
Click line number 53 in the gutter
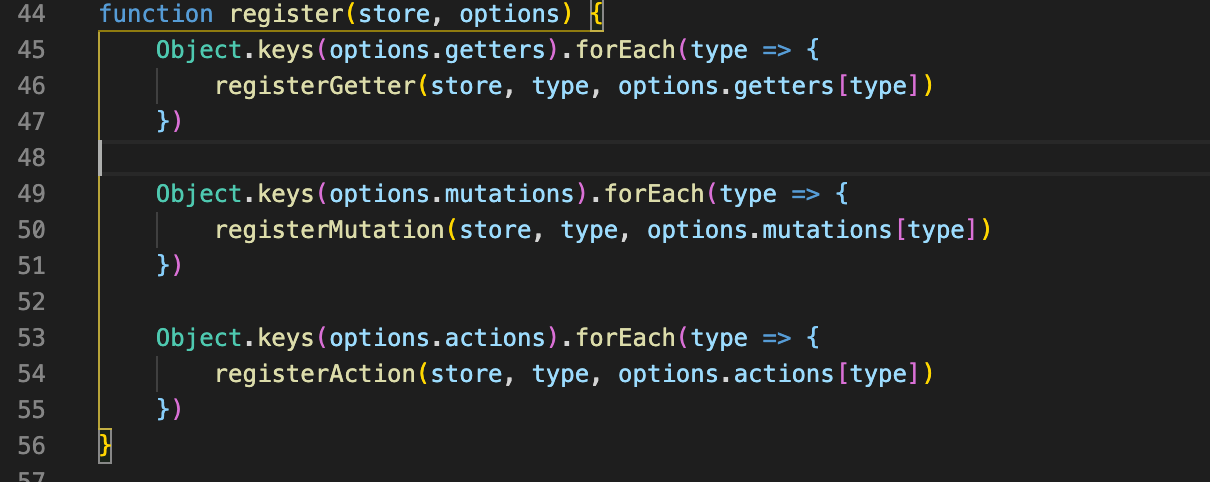32,337
